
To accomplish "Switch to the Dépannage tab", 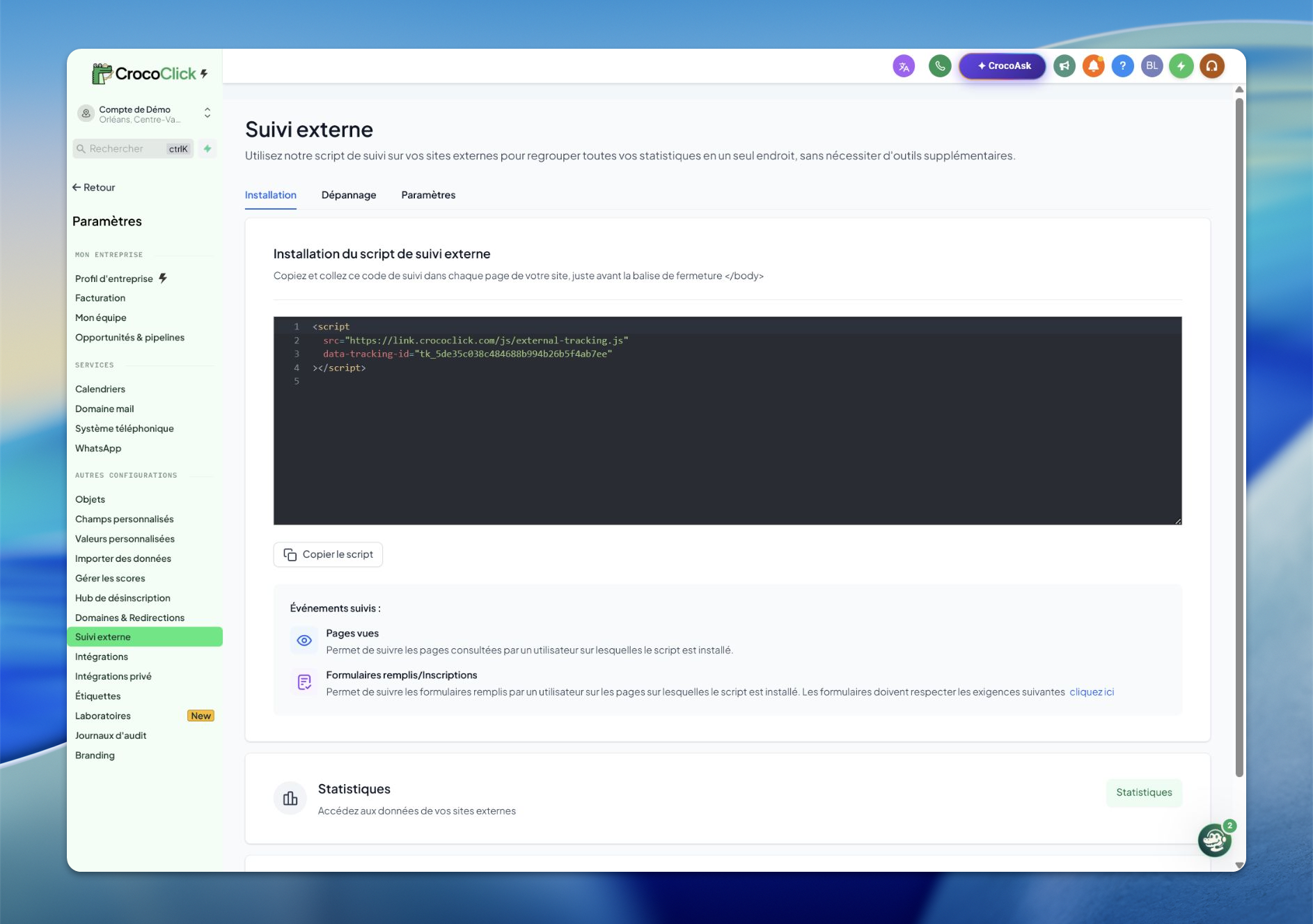I will (x=349, y=195).
